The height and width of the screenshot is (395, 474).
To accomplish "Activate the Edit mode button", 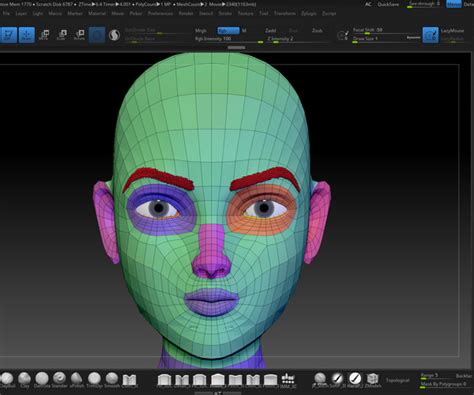I will coord(8,35).
